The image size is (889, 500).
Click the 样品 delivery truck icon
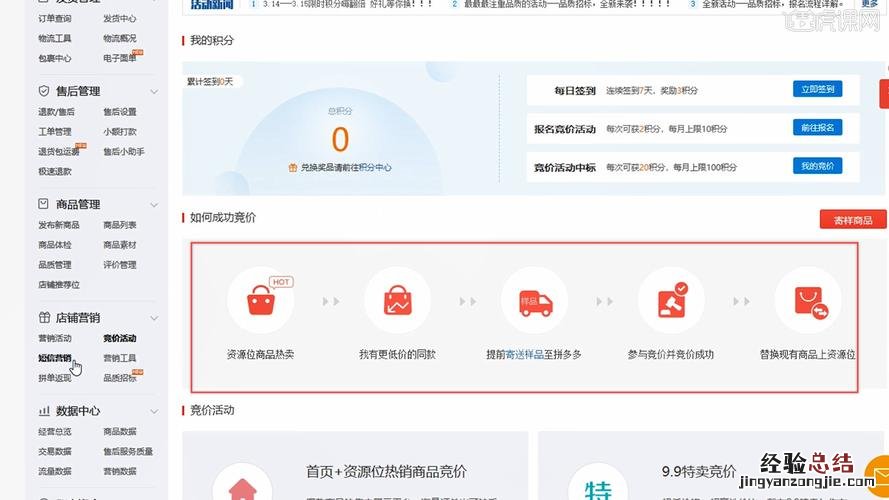pos(535,300)
